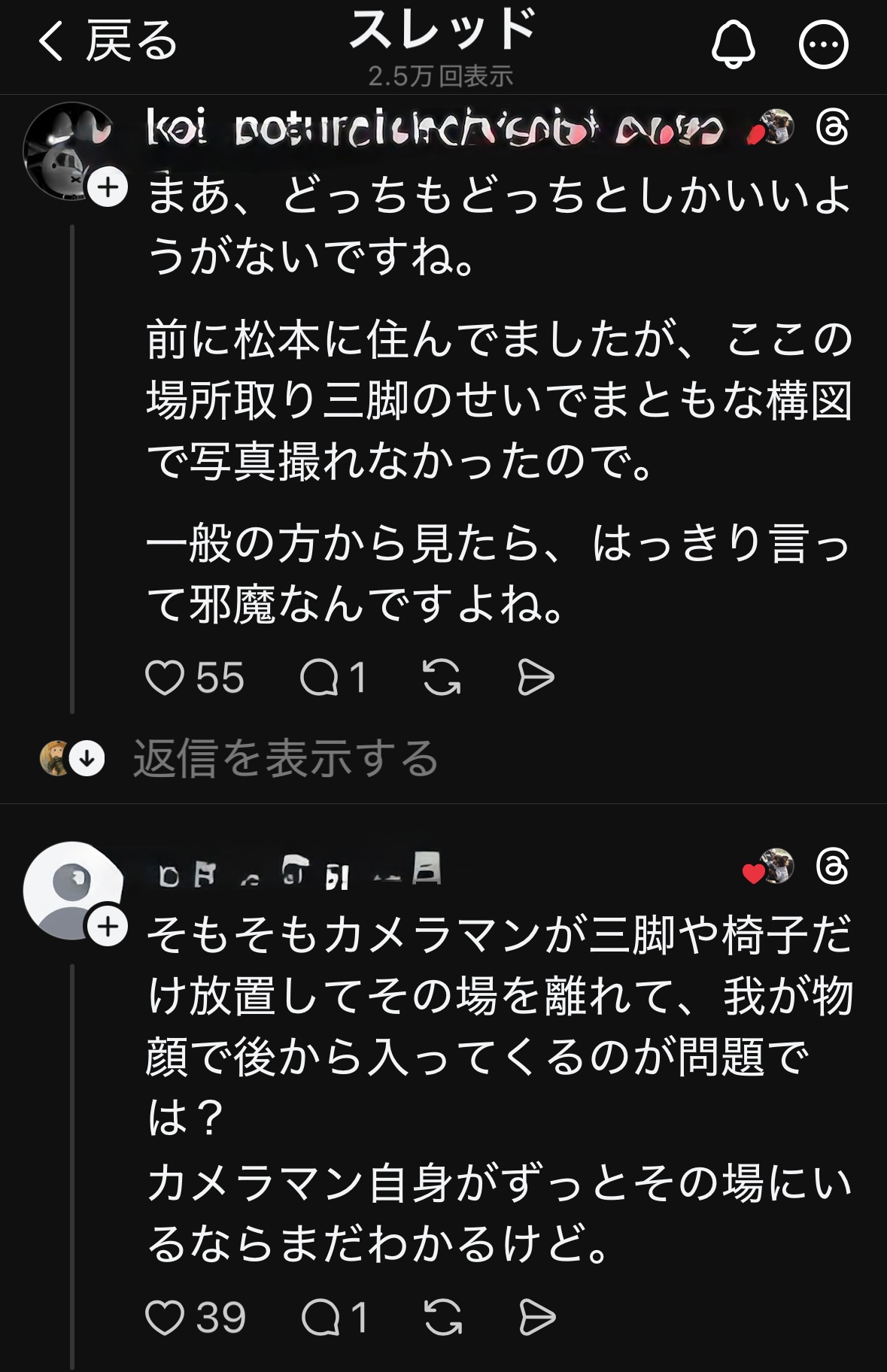This screenshot has height=1372, width=887.
Task: Tap the notification bell icon
Action: (733, 45)
